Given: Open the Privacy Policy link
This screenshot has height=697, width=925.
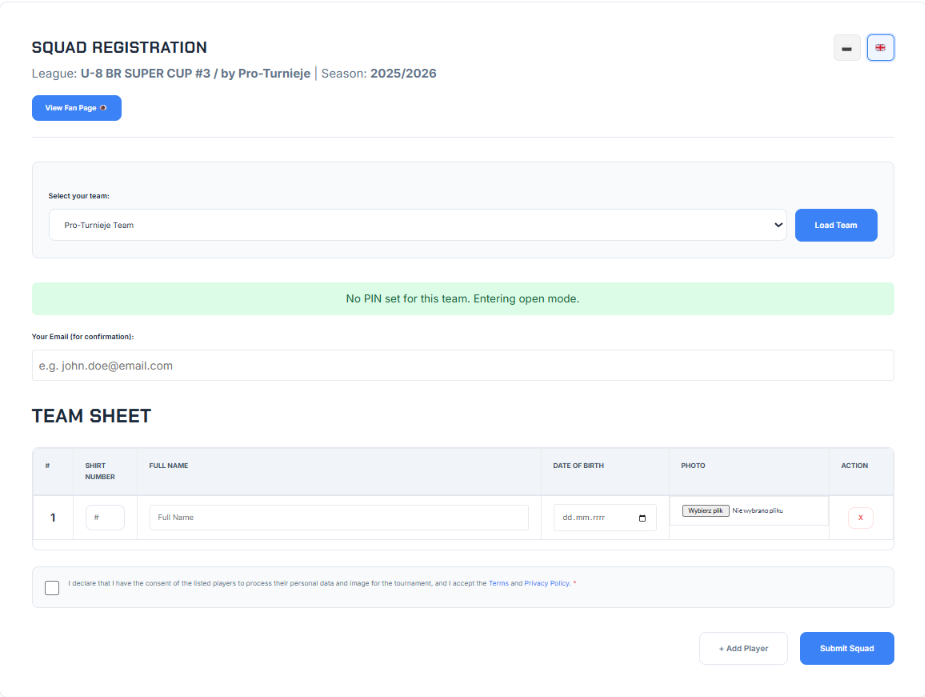Looking at the screenshot, I should [x=547, y=583].
